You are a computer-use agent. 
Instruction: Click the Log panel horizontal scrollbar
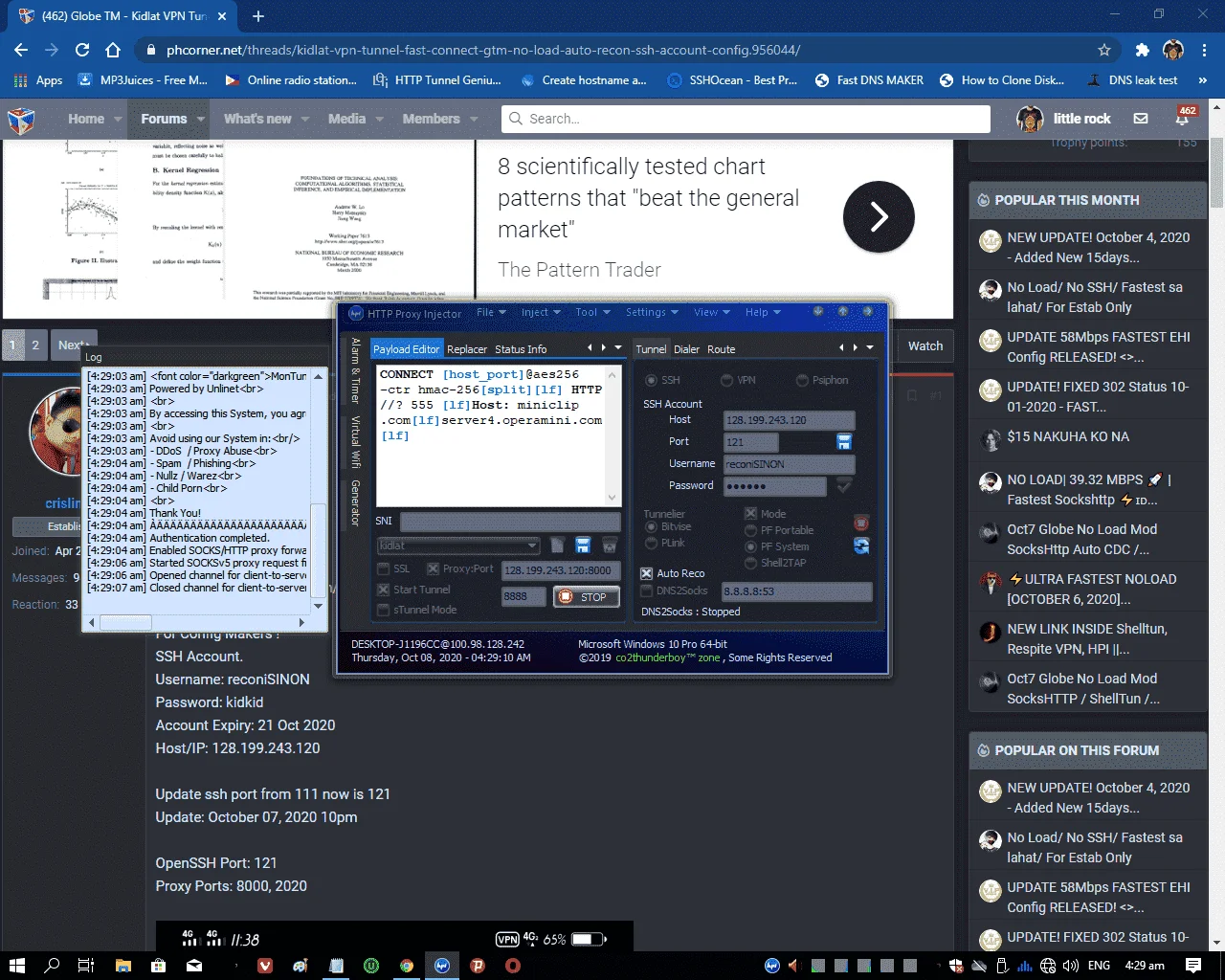tap(196, 622)
